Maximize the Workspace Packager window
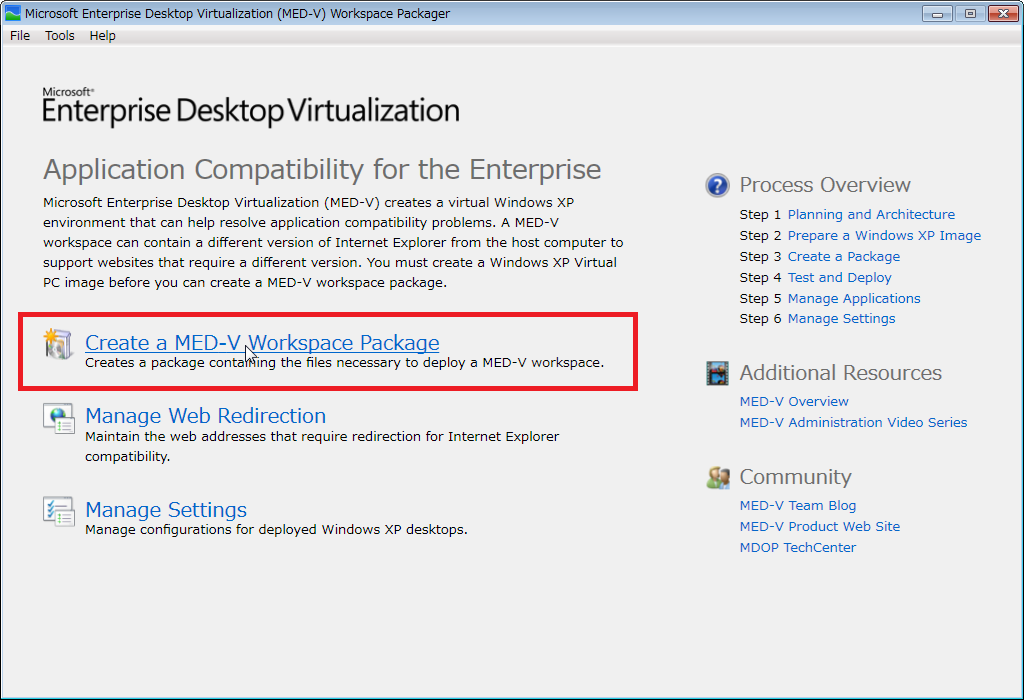 coord(970,13)
